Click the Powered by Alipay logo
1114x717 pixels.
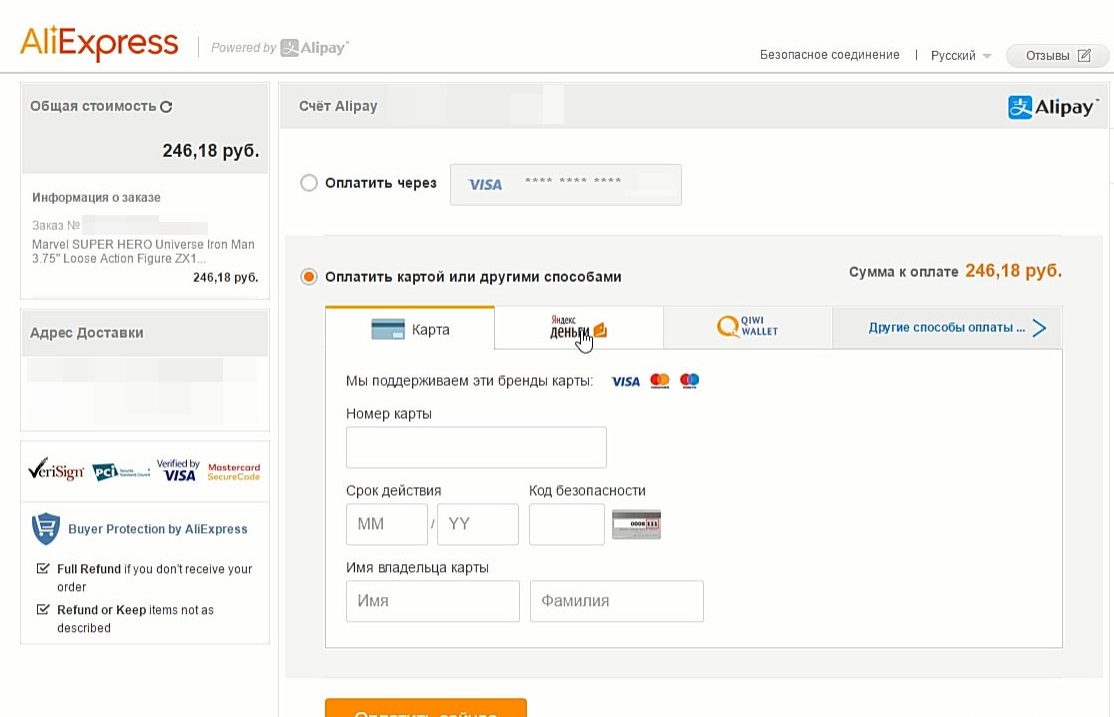pos(280,48)
